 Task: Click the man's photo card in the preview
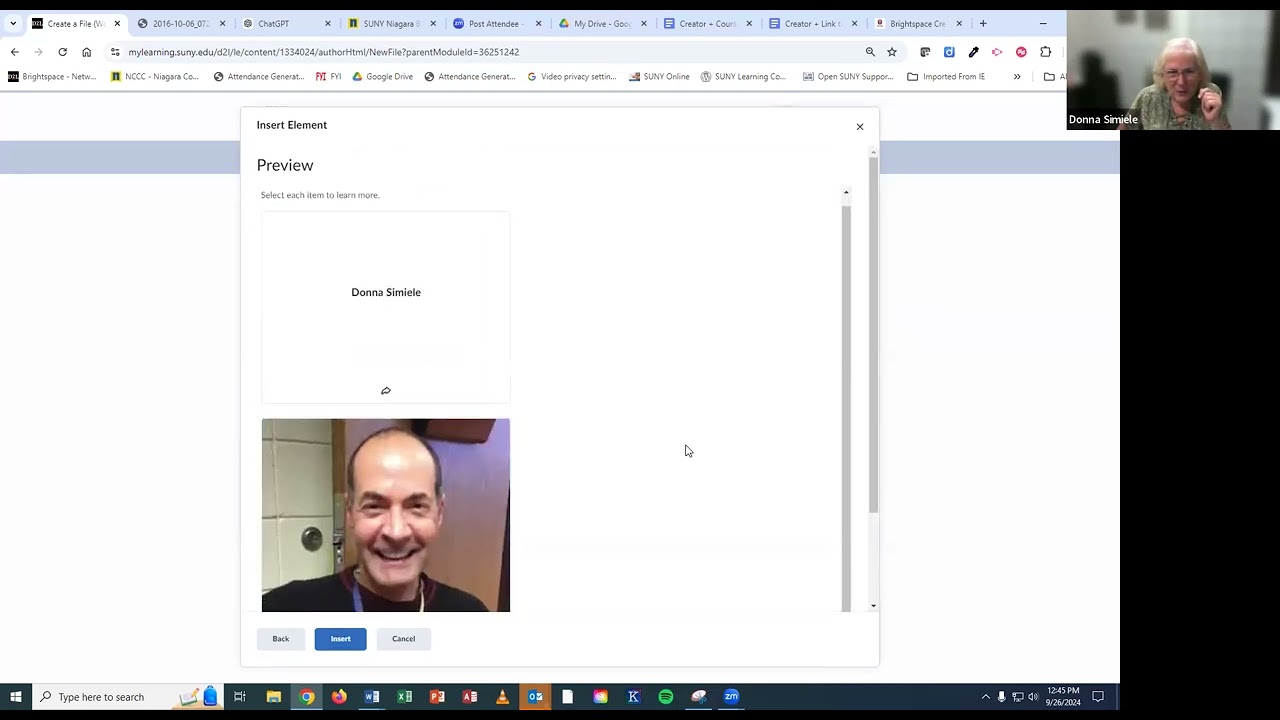point(386,515)
